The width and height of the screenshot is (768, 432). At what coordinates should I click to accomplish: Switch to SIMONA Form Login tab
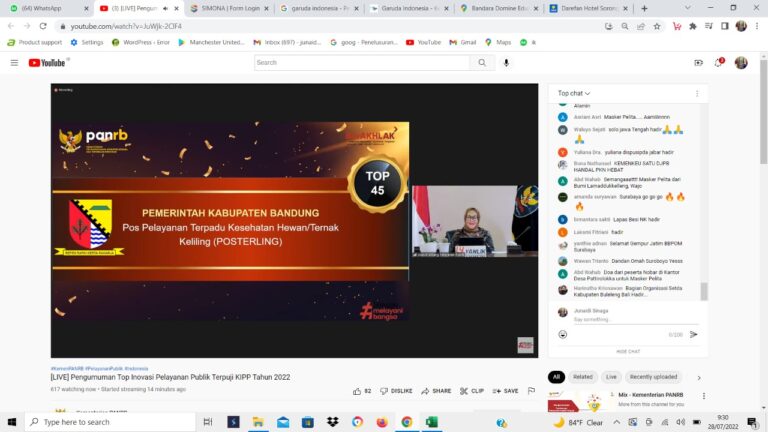[x=230, y=8]
